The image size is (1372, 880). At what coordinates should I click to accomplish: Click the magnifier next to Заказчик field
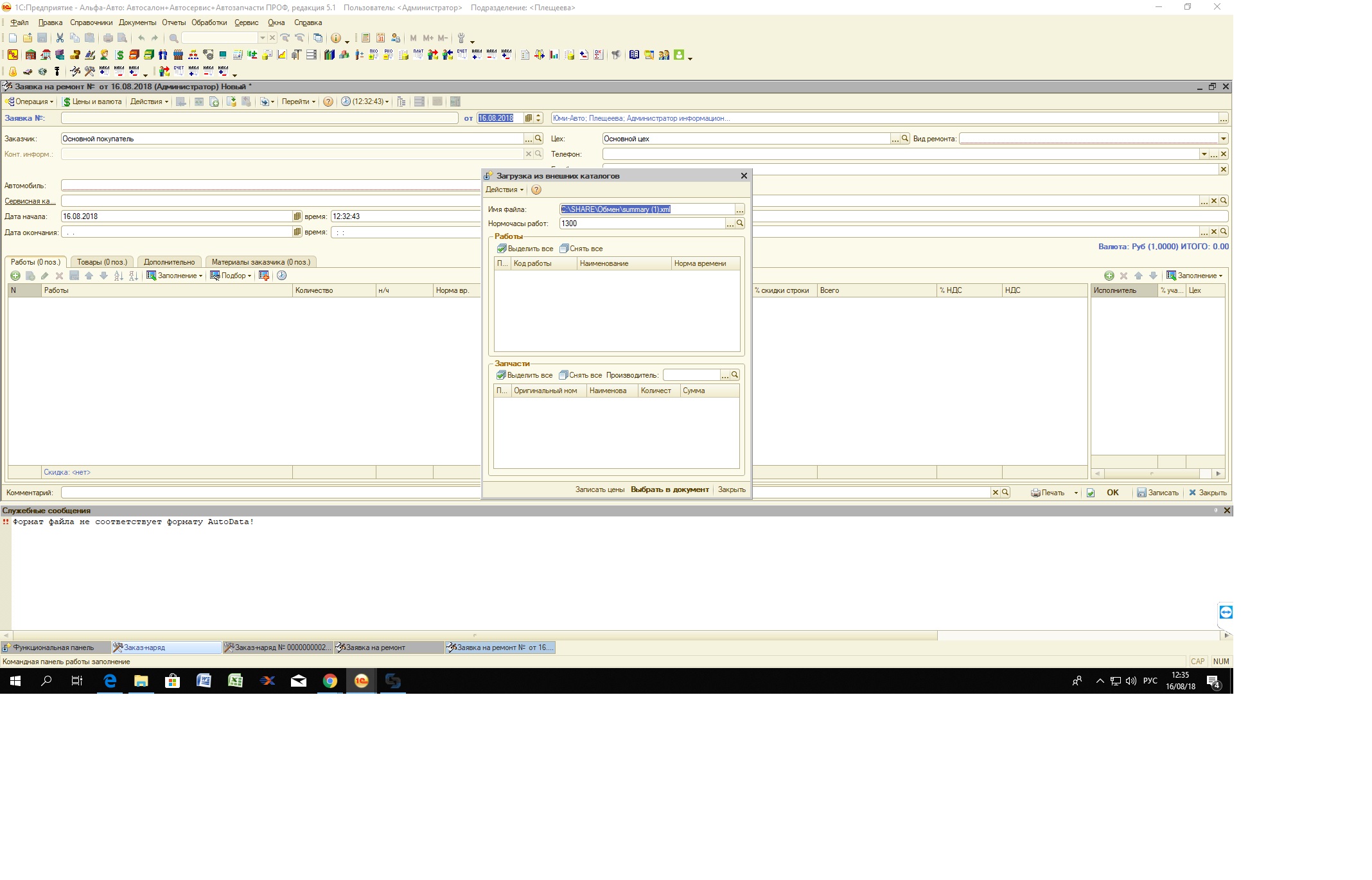pyautogui.click(x=539, y=139)
